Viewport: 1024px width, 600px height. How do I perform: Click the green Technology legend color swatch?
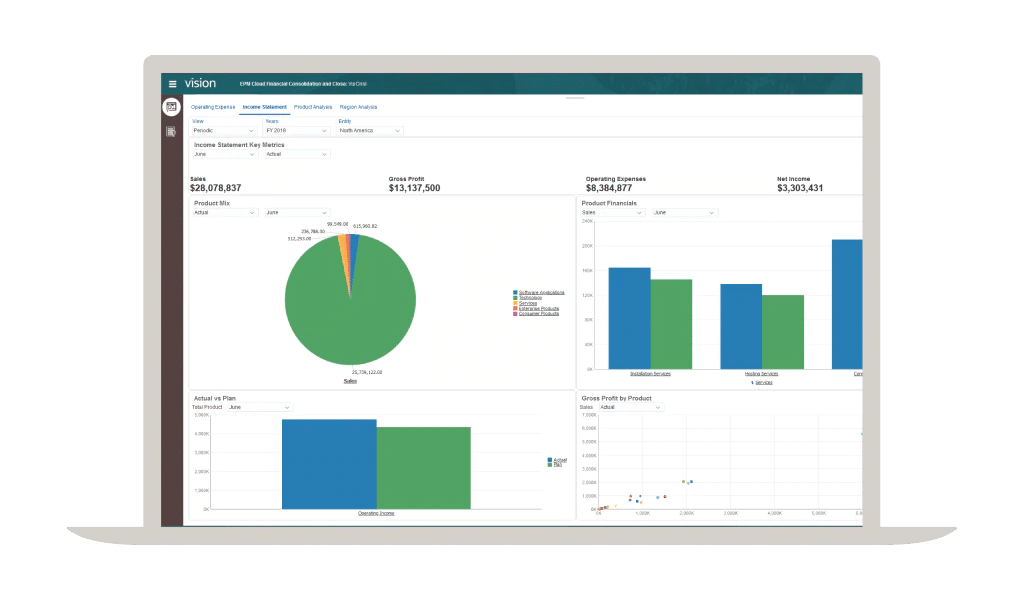(x=515, y=298)
